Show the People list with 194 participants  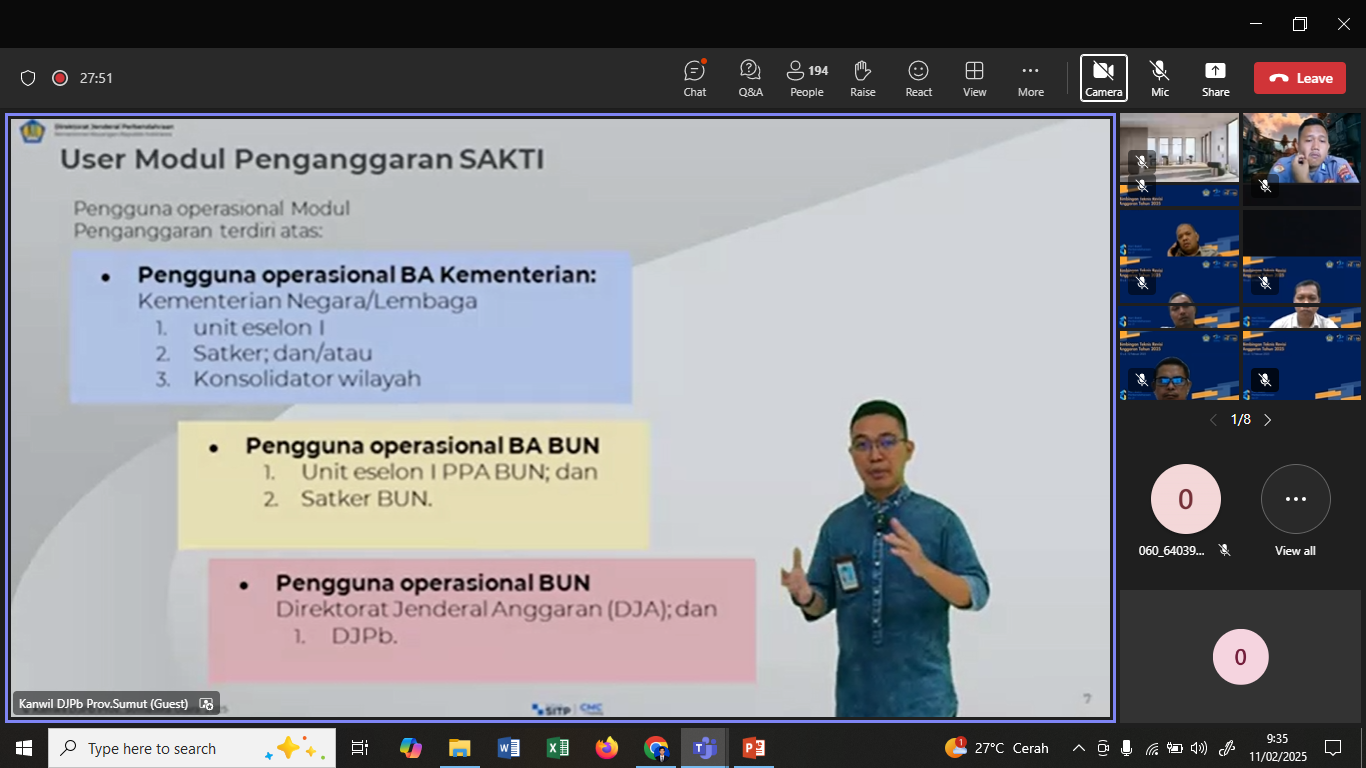click(x=806, y=77)
